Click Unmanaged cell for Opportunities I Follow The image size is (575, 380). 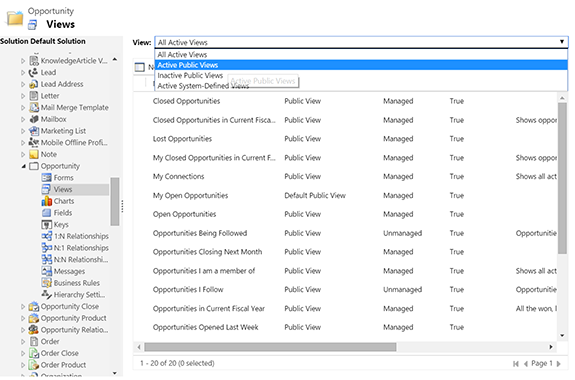pos(402,289)
